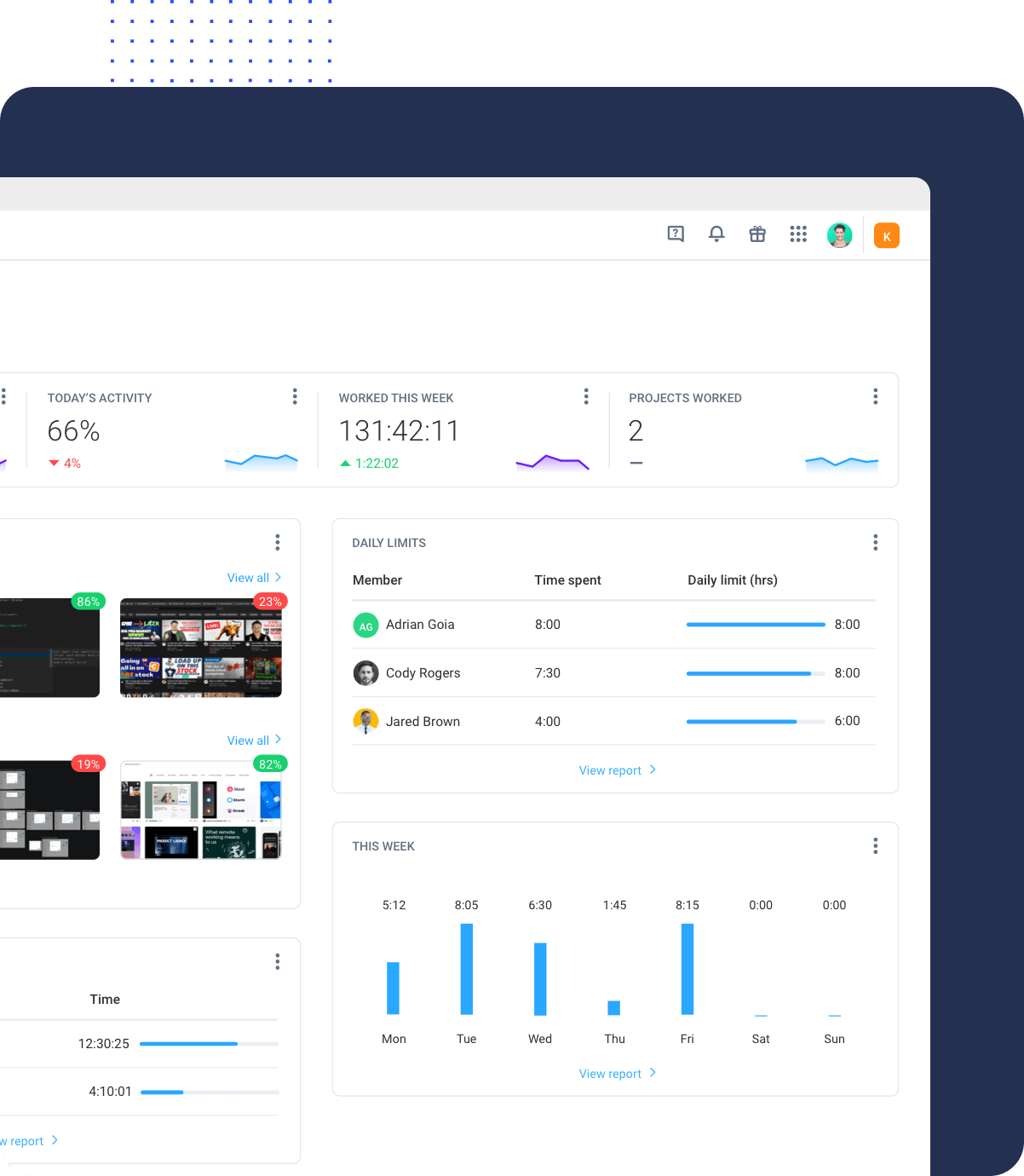Click Cody Rogers' profile photo

[365, 673]
